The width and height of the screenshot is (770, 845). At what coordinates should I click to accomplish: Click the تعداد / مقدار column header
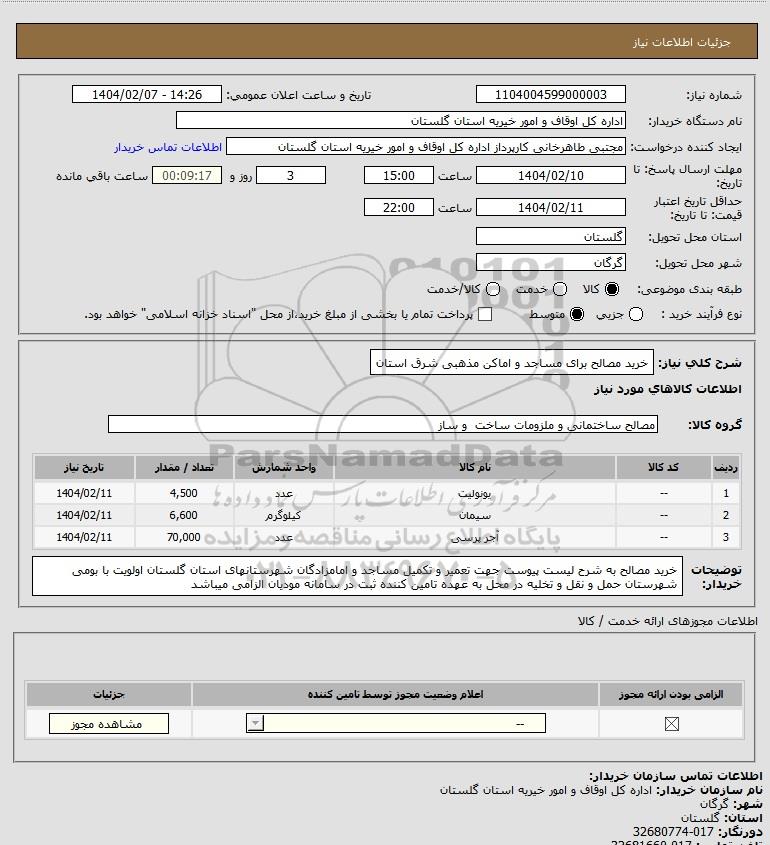click(x=184, y=467)
